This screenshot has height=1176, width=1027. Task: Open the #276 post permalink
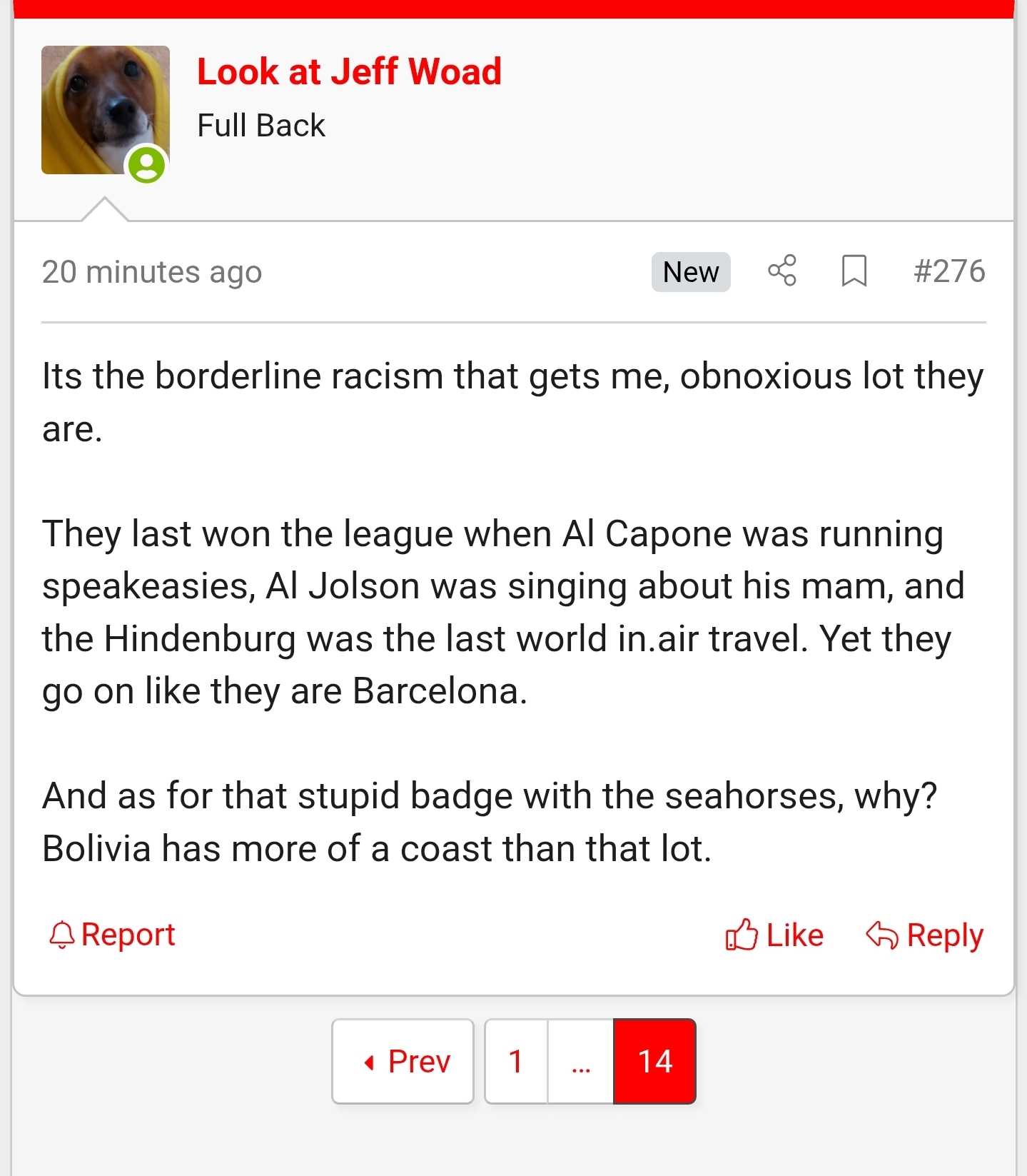pyautogui.click(x=949, y=271)
